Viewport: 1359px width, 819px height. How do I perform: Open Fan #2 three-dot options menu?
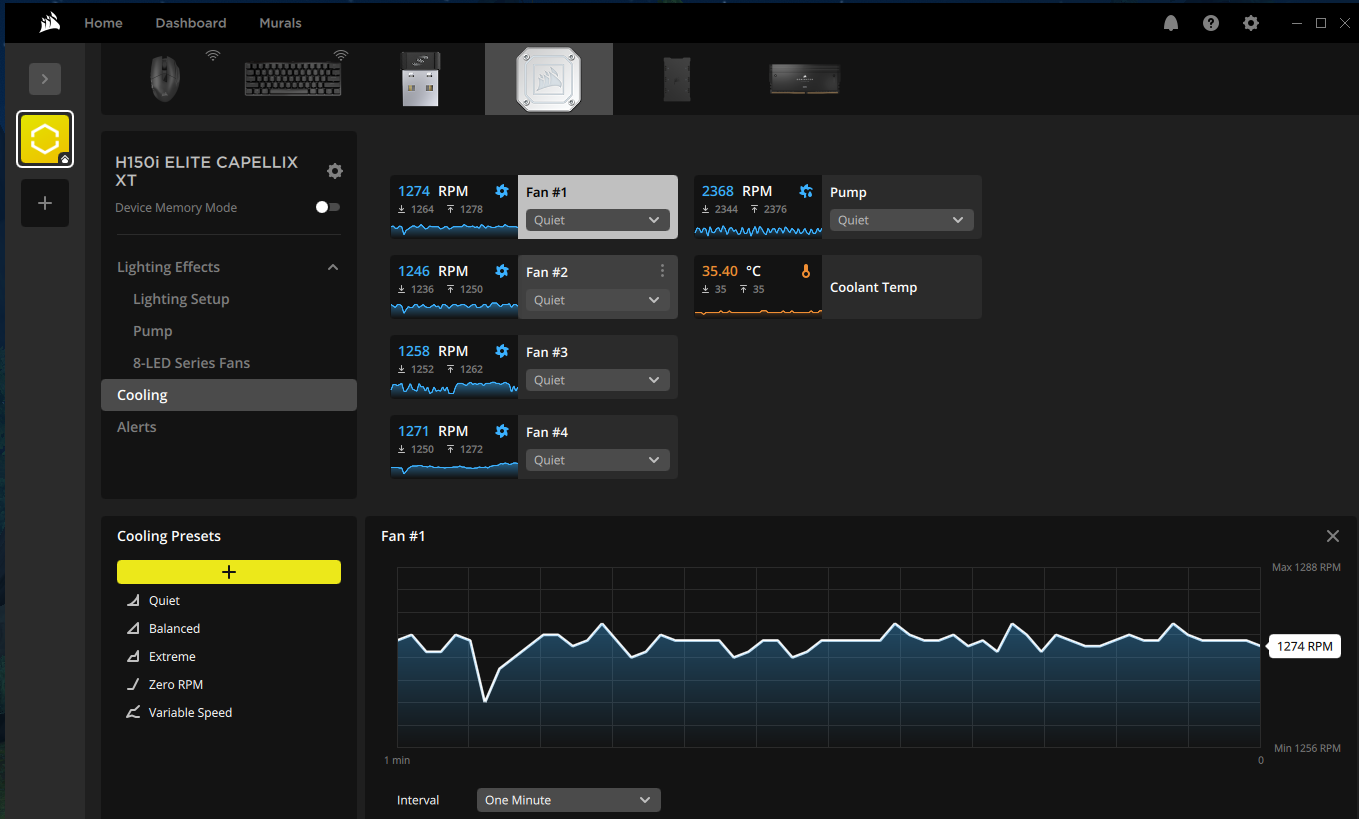pos(662,271)
